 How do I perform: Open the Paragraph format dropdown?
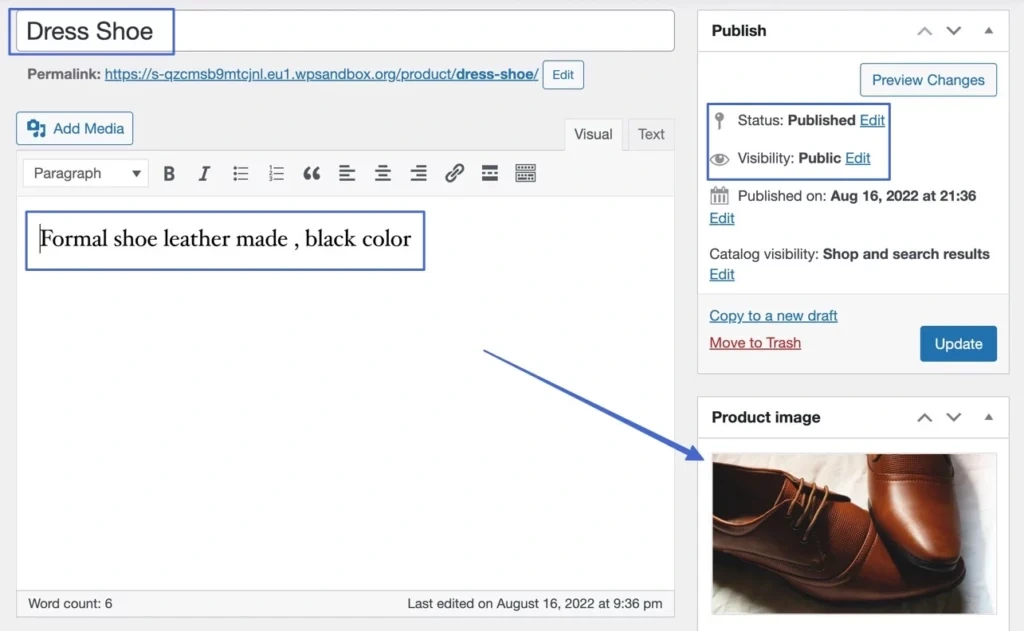click(x=86, y=174)
